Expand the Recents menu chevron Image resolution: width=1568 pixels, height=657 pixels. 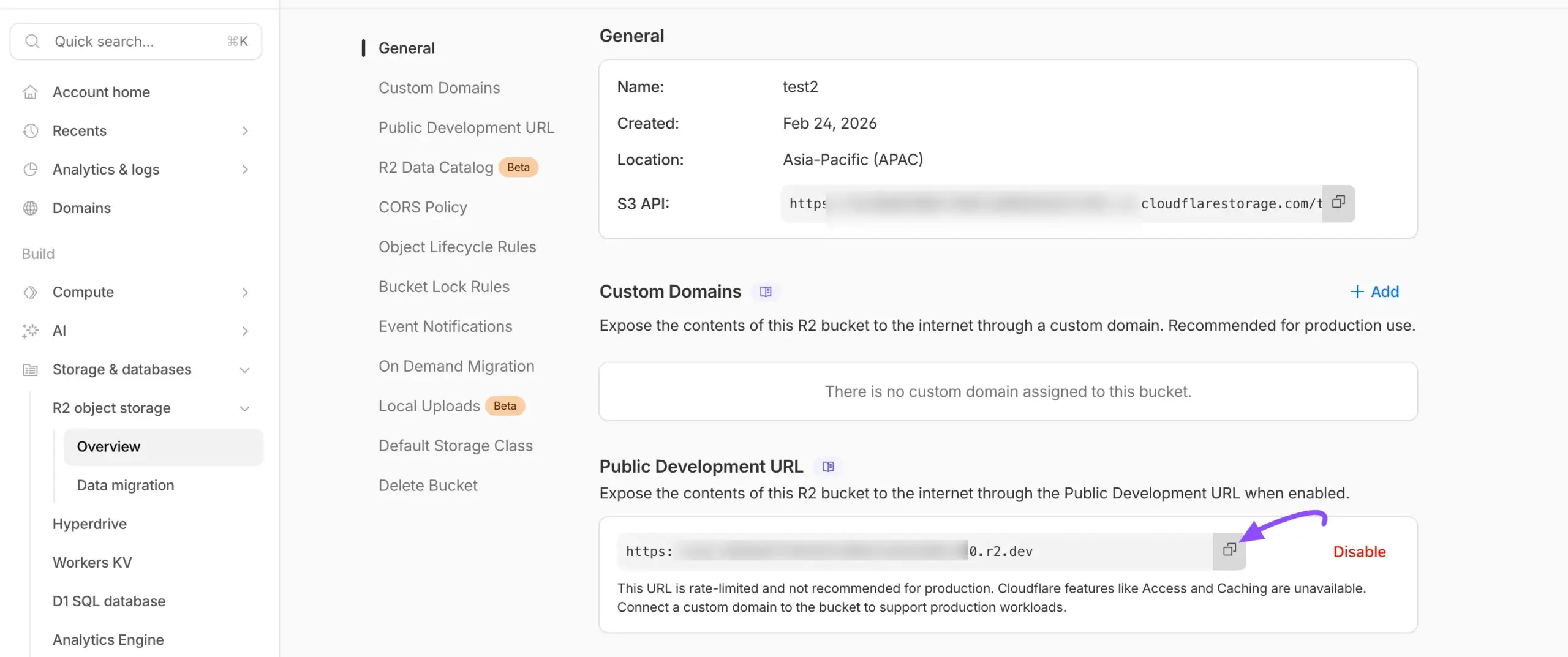pos(245,131)
